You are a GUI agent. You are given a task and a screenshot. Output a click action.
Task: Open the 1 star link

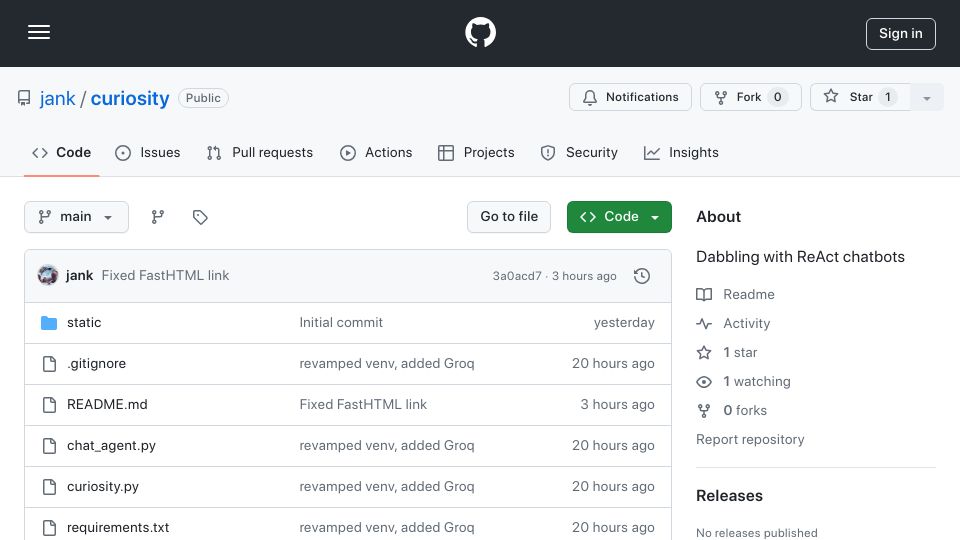pyautogui.click(x=740, y=353)
